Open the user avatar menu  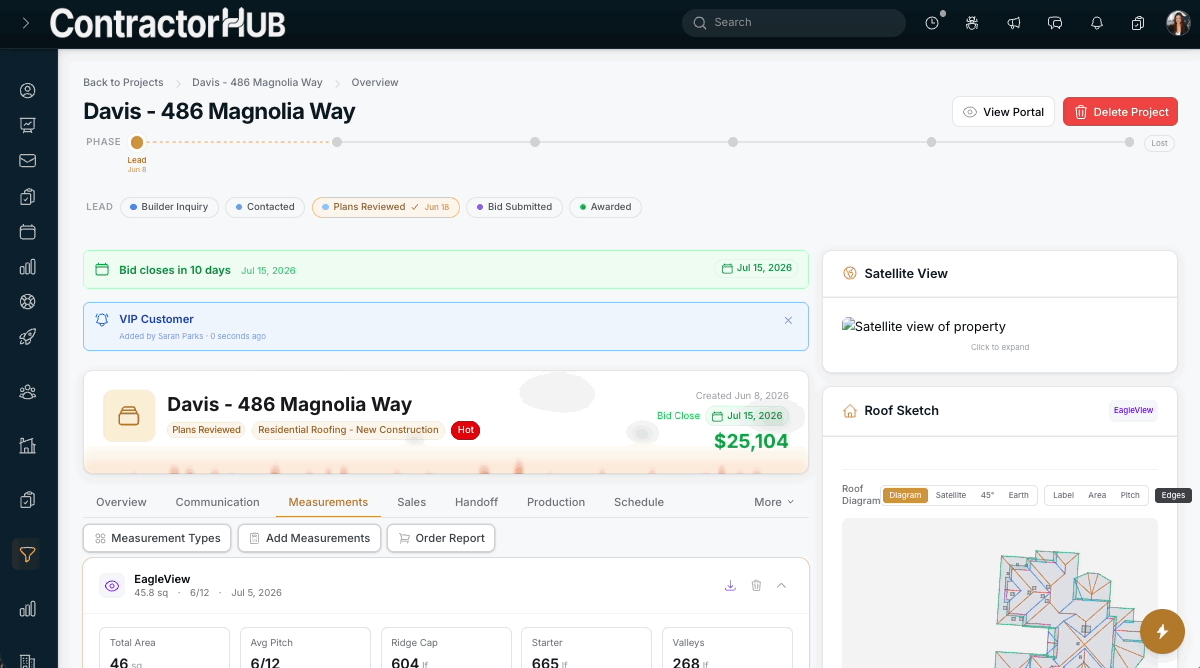tap(1178, 23)
